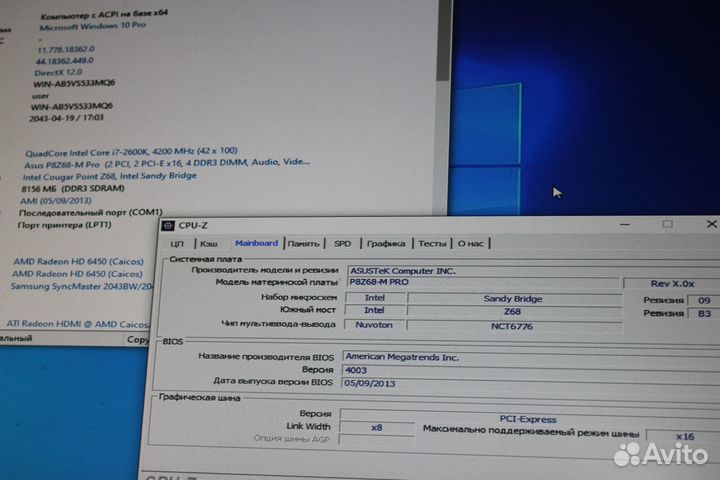Switch to the Кэш tab
The image size is (720, 480).
point(209,243)
